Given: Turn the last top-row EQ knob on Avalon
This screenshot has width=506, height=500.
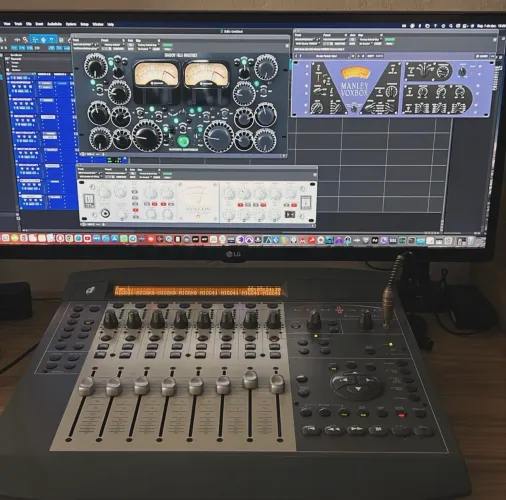Looking at the screenshot, I should [290, 193].
